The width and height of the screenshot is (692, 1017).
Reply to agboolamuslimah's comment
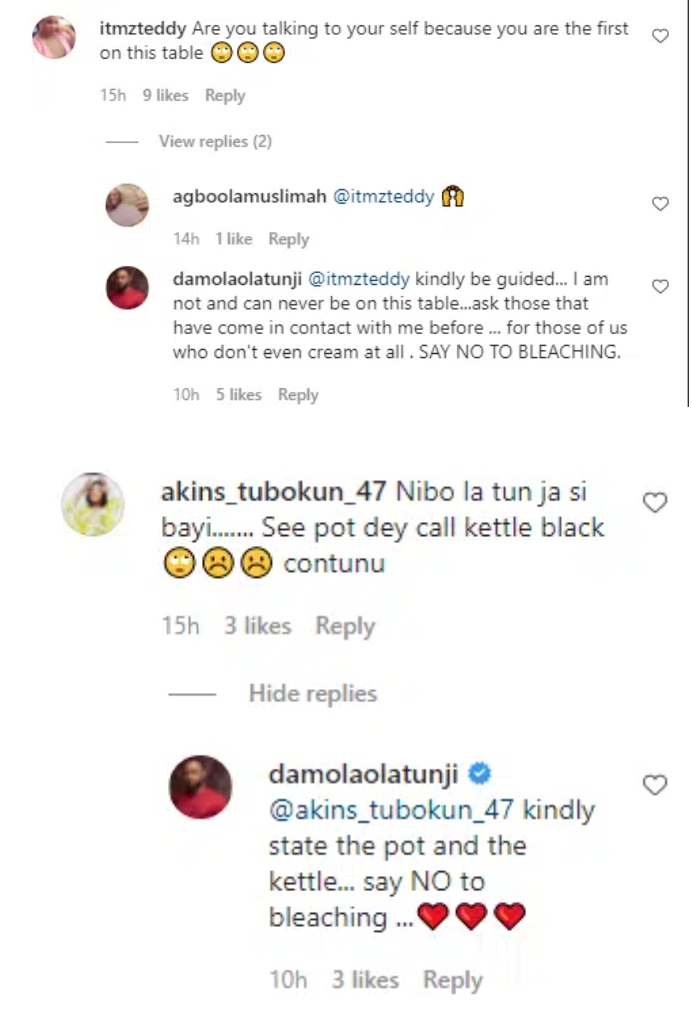click(x=289, y=239)
